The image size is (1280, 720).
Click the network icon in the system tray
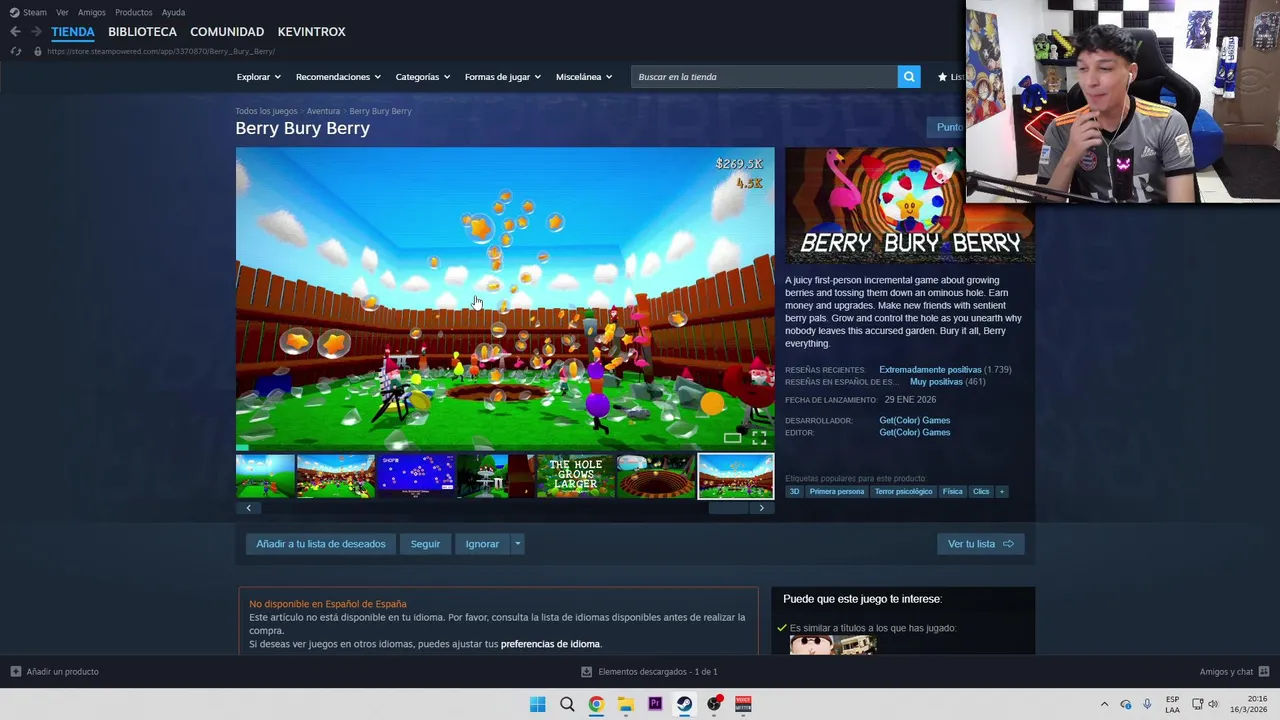tap(1197, 704)
